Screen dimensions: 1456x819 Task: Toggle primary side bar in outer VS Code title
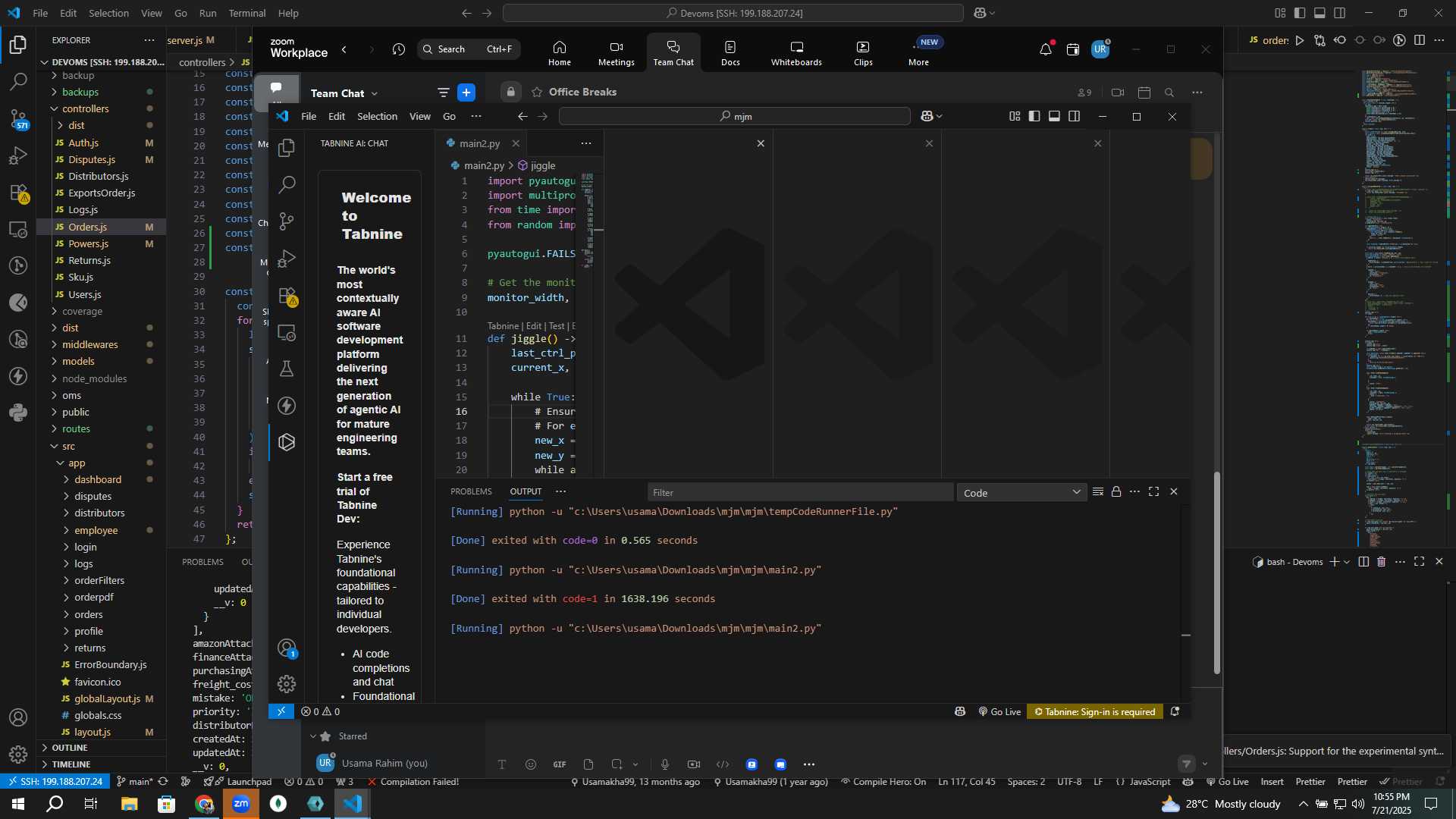coord(1300,13)
